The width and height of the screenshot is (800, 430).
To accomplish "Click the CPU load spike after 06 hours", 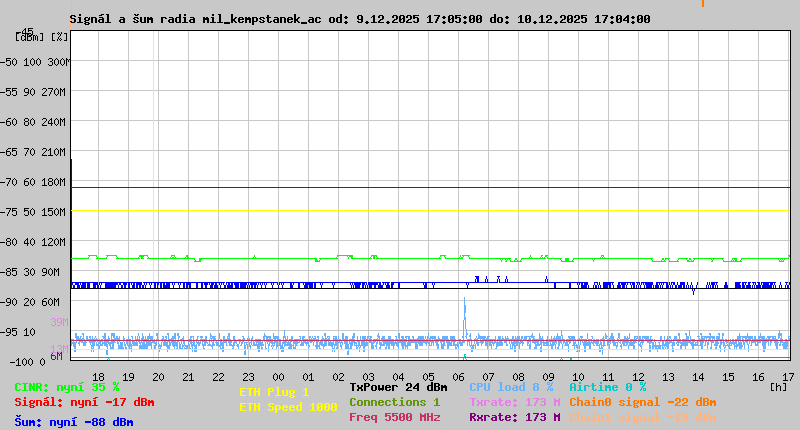I will (x=465, y=315).
